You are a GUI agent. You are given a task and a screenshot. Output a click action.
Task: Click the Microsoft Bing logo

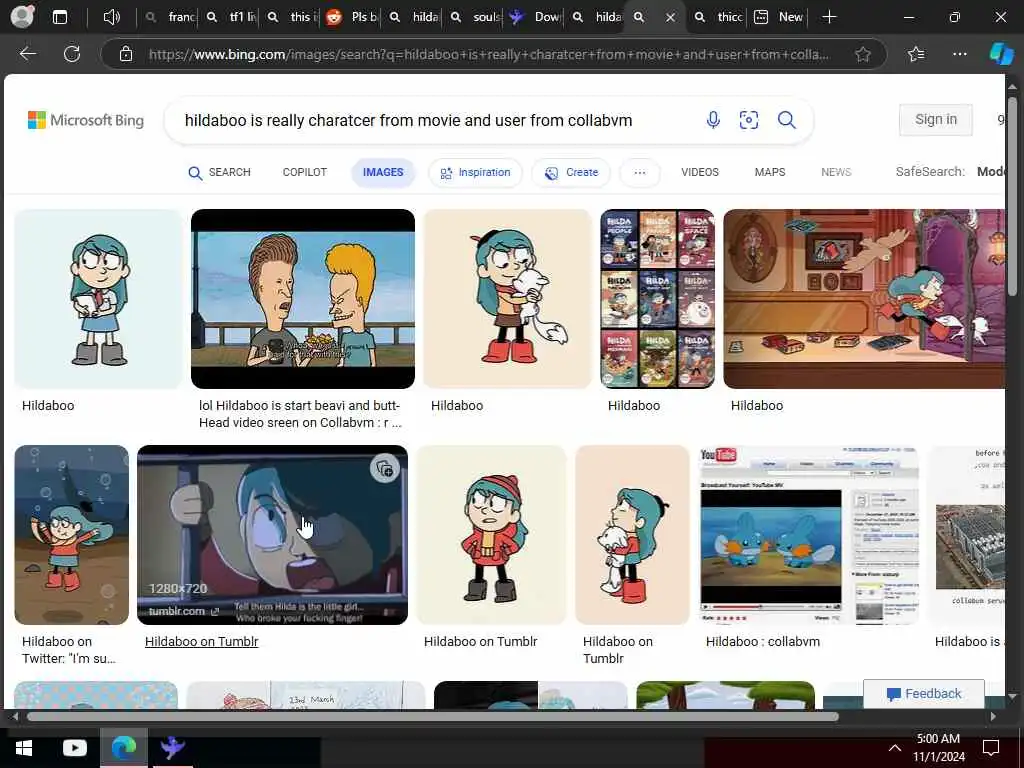86,120
